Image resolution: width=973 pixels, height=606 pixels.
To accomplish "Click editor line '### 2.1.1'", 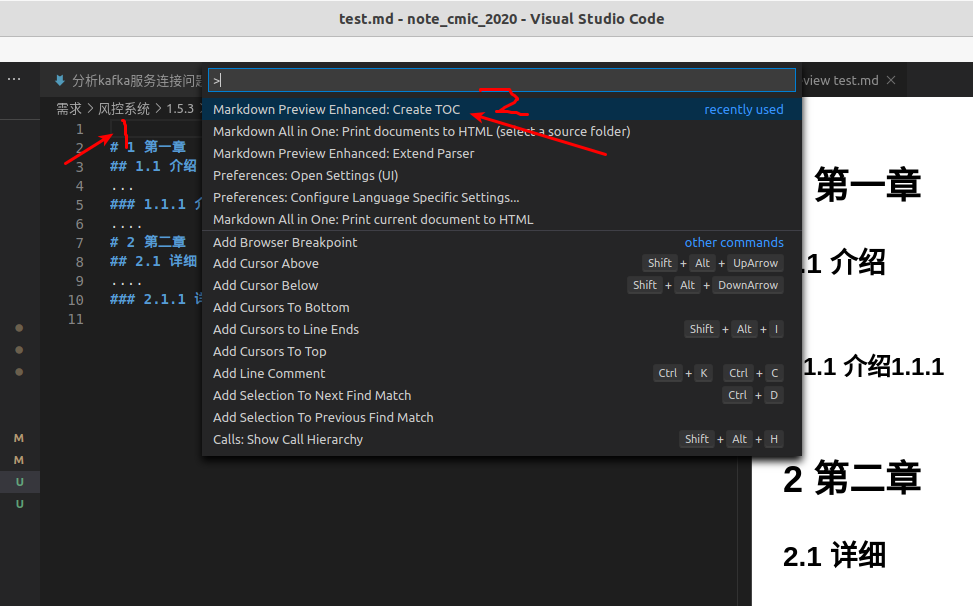I will [156, 299].
